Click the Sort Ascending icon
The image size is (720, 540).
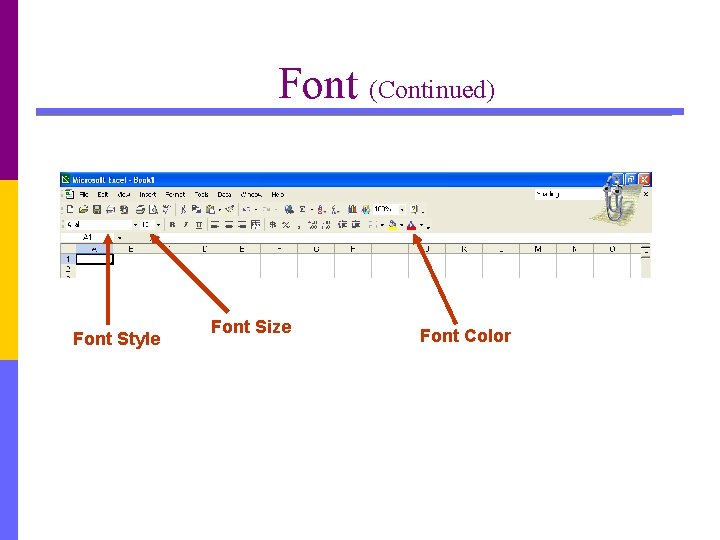point(321,209)
